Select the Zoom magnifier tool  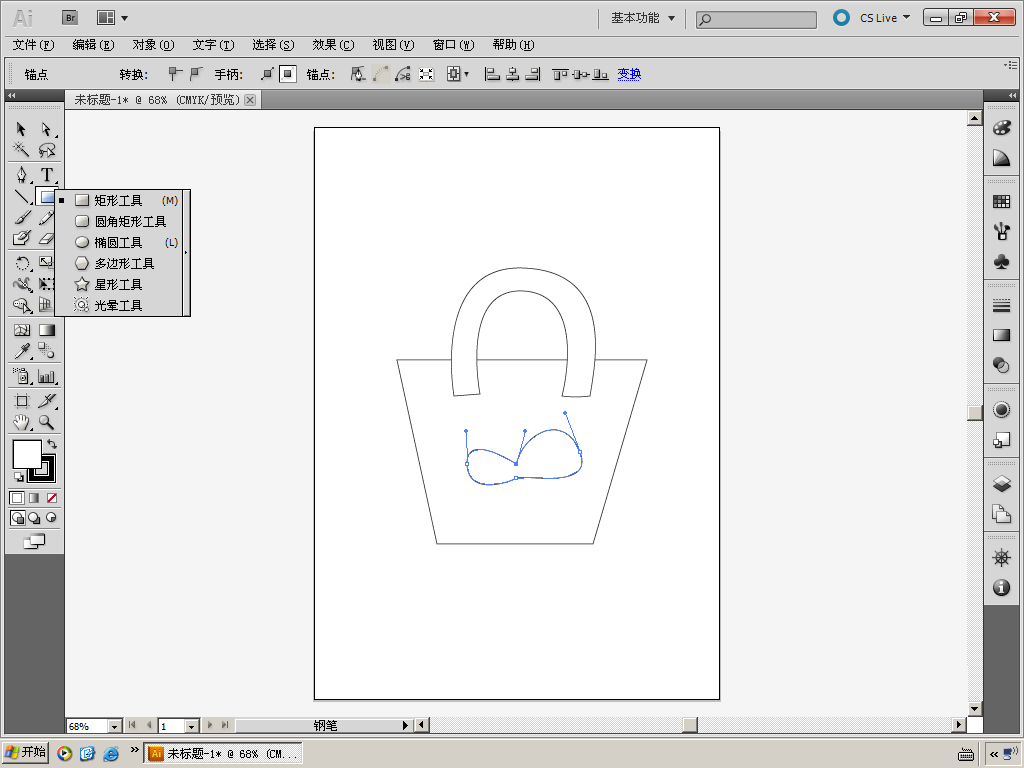46,423
